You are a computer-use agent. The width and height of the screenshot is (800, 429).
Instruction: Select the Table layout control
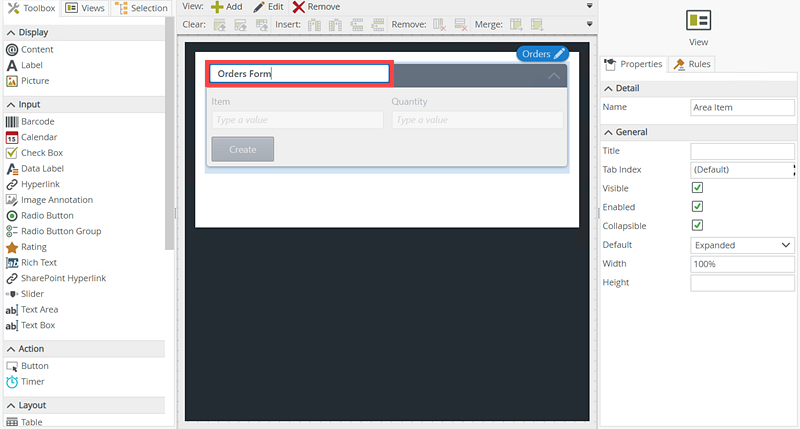tap(24, 422)
